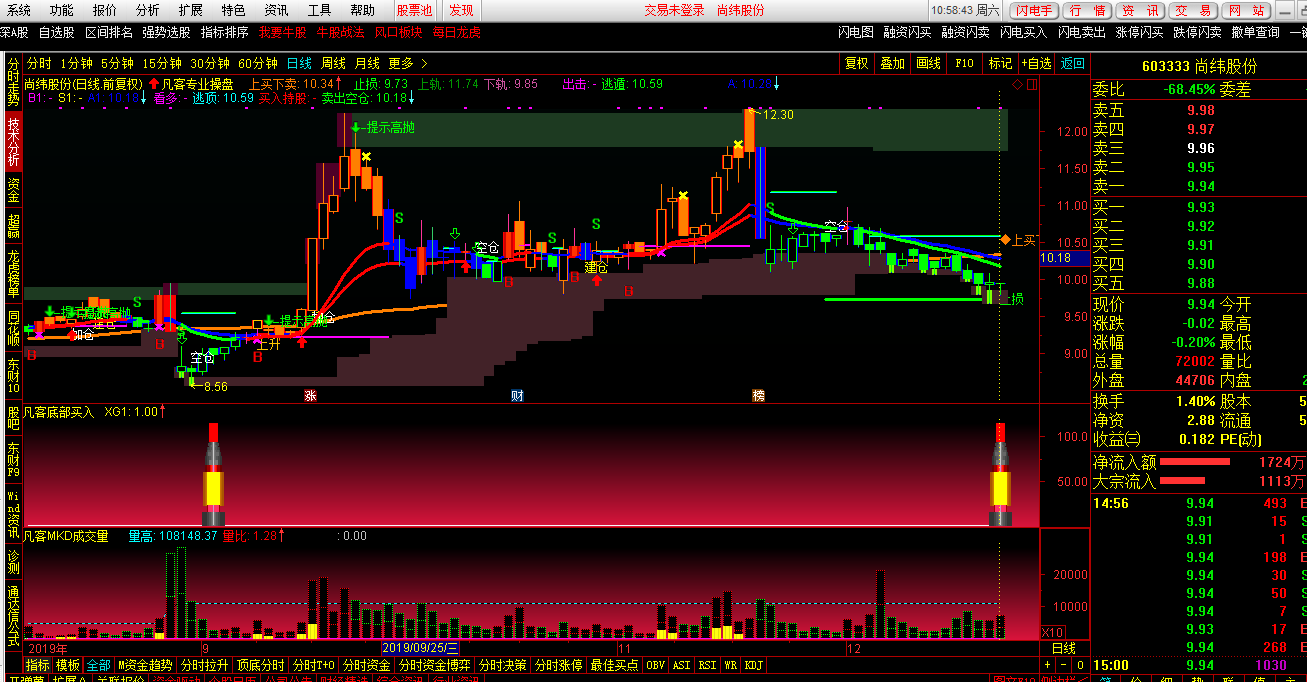Click the split-pane icon above the chart
This screenshot has width=1307, height=682.
[1032, 85]
